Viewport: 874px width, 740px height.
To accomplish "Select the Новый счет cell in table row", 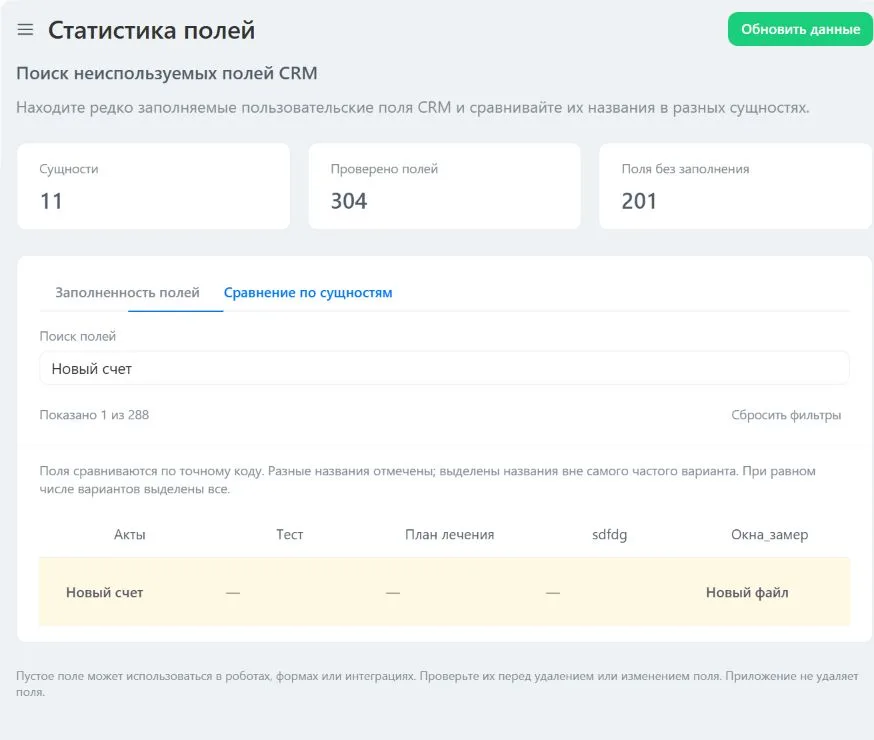I will [x=104, y=592].
